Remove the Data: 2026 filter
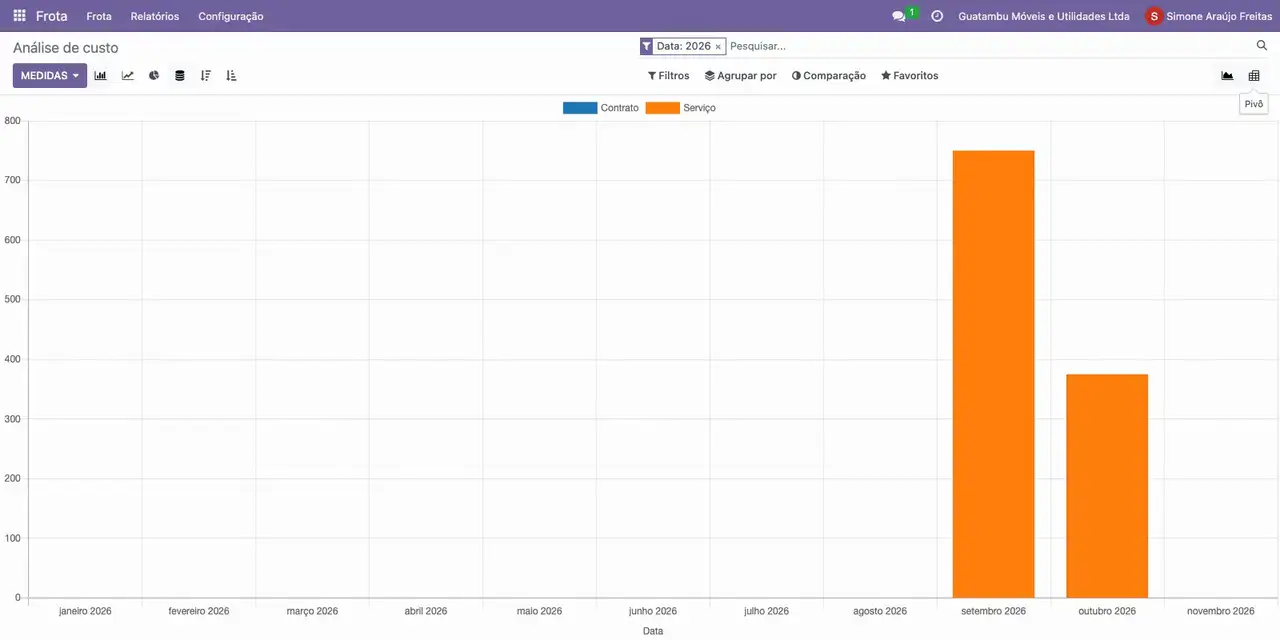This screenshot has height=640, width=1280. [718, 47]
